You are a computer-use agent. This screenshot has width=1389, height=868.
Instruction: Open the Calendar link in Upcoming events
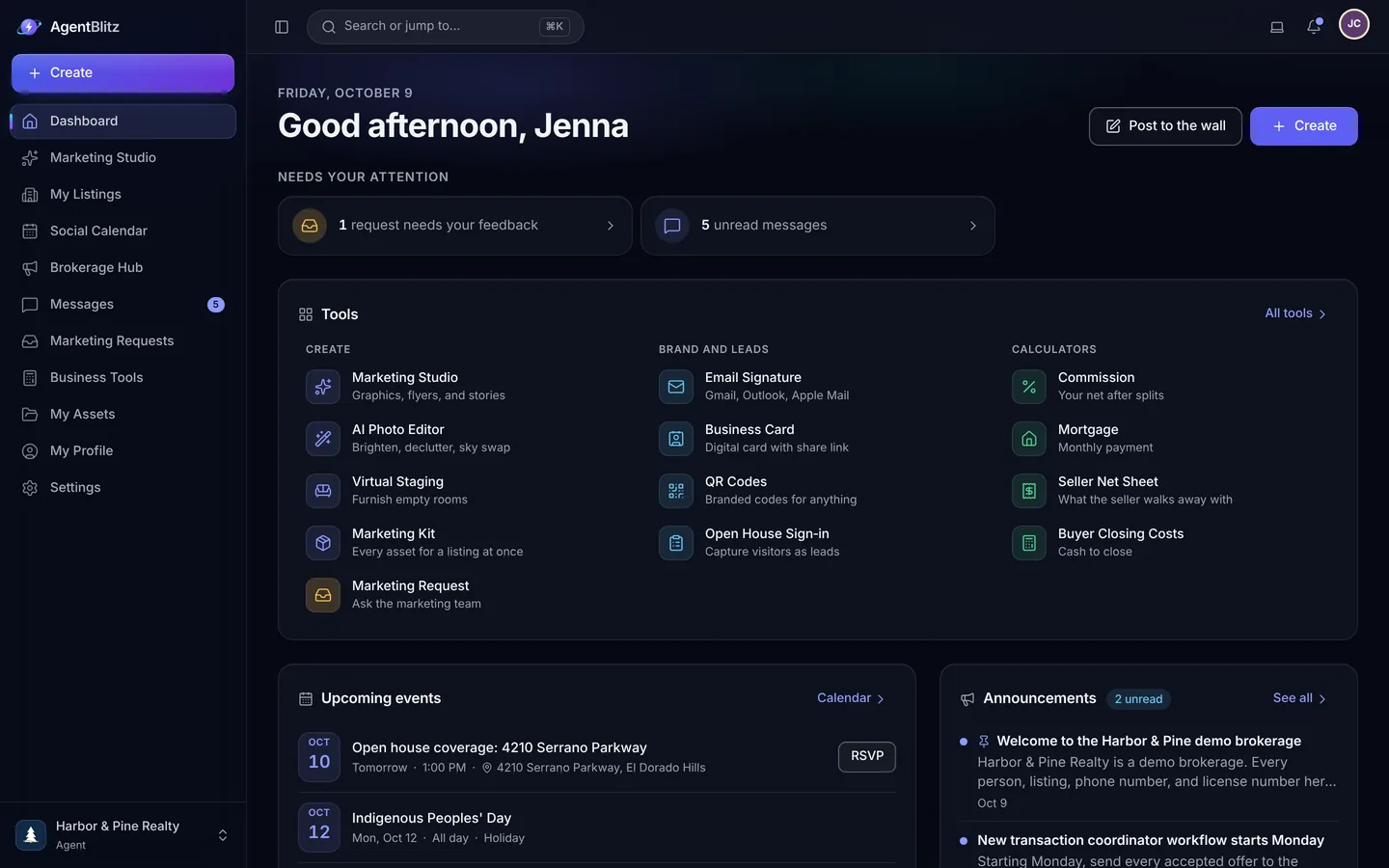pyautogui.click(x=851, y=698)
